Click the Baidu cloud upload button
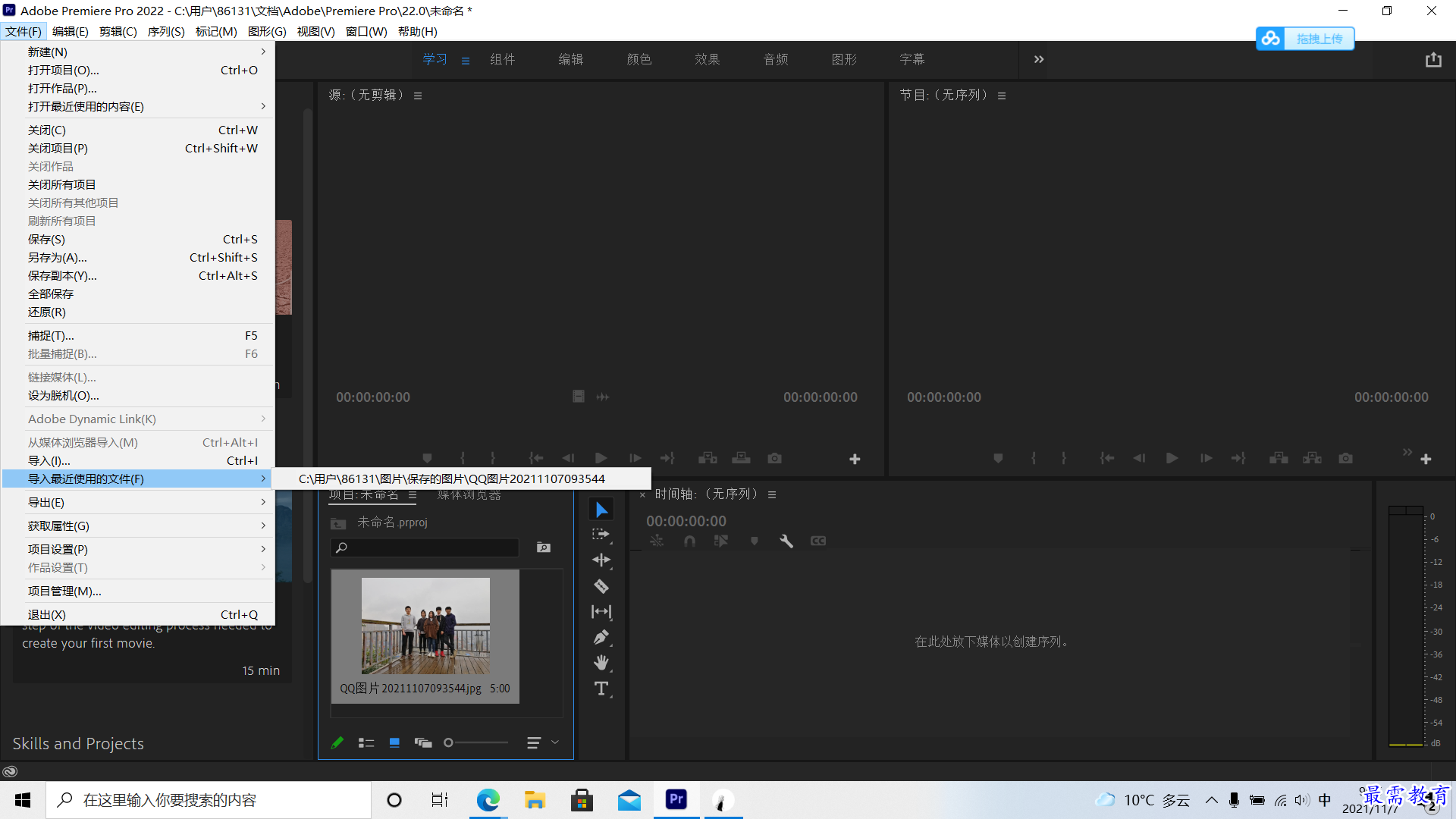 1305,38
